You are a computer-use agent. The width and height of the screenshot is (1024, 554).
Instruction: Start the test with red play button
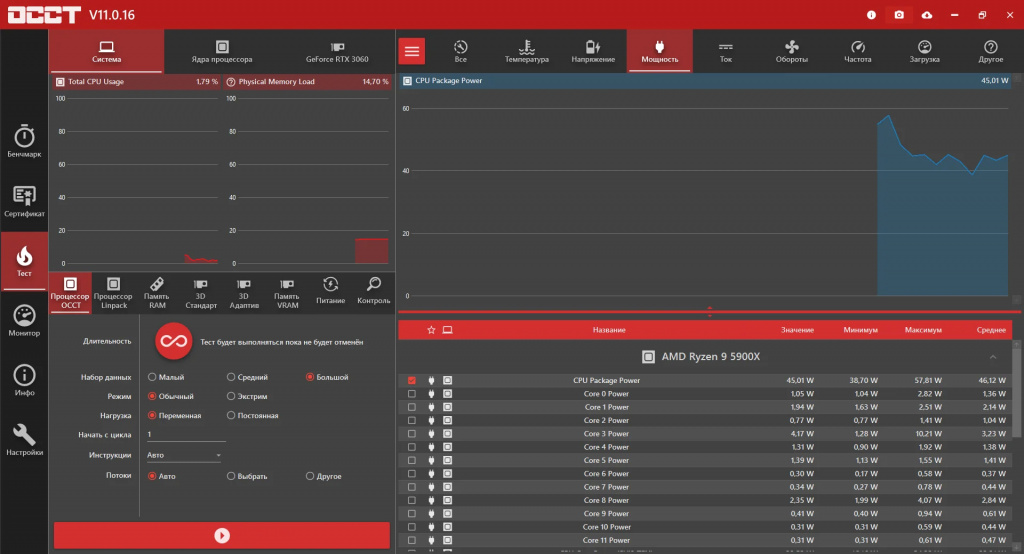point(222,536)
